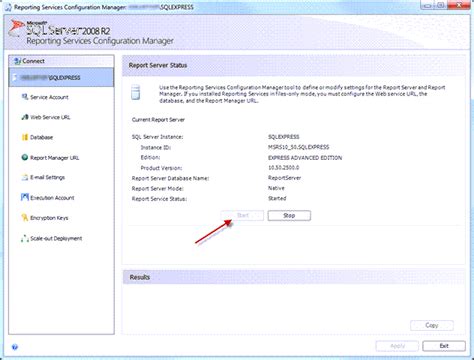Open the E-mail Settings page
Image resolution: width=474 pixels, height=360 pixels.
47,177
